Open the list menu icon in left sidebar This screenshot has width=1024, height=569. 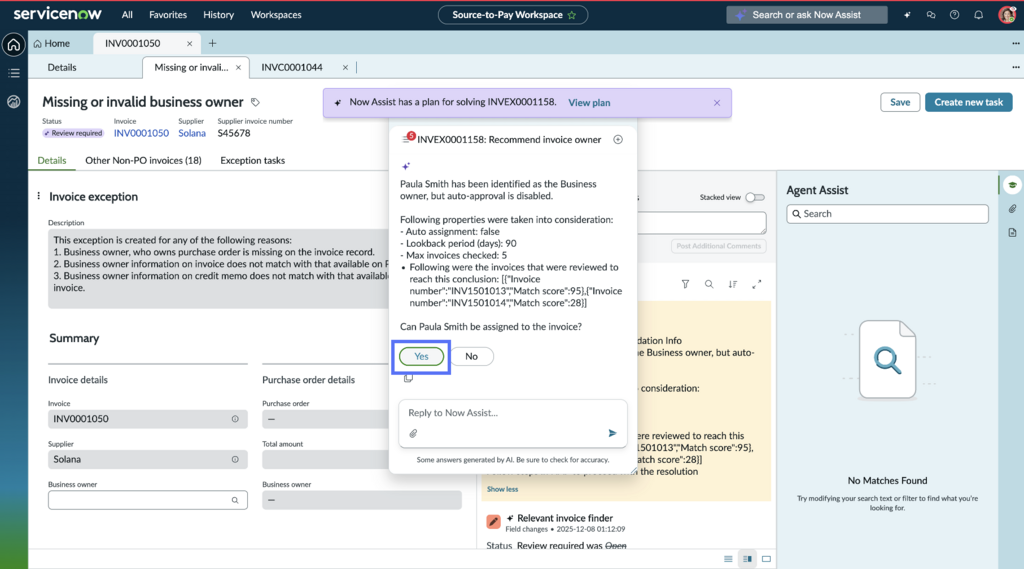[14, 73]
